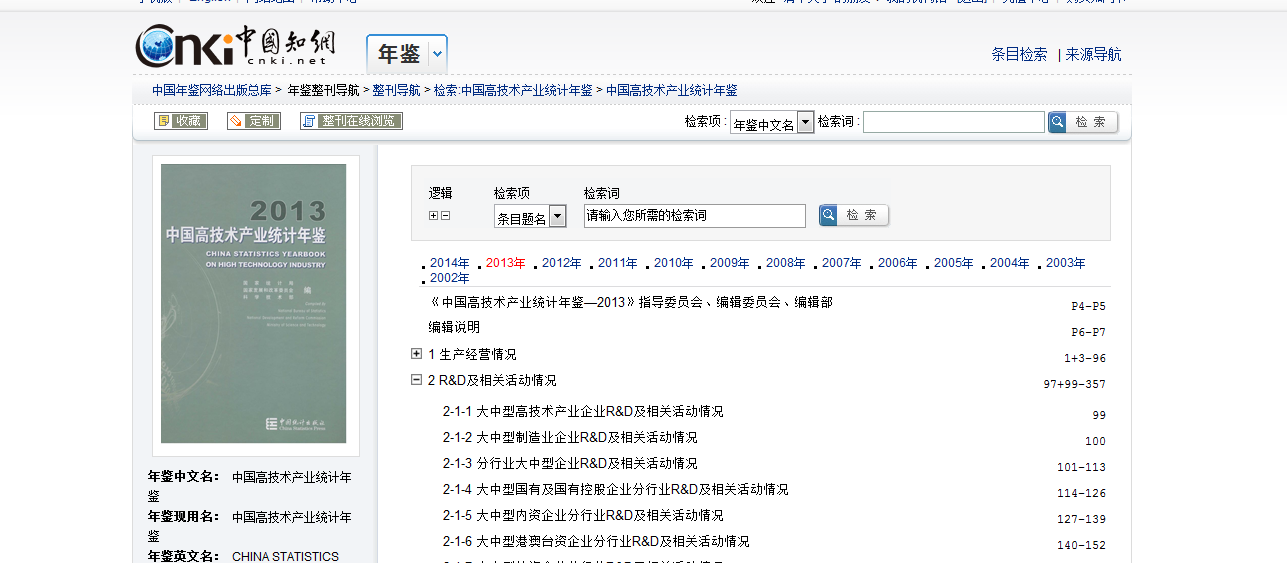Open 2-1-1 大中型高技术产业企业R&D及相关活动情况
Viewport: 1287px width, 563px height.
pos(583,411)
